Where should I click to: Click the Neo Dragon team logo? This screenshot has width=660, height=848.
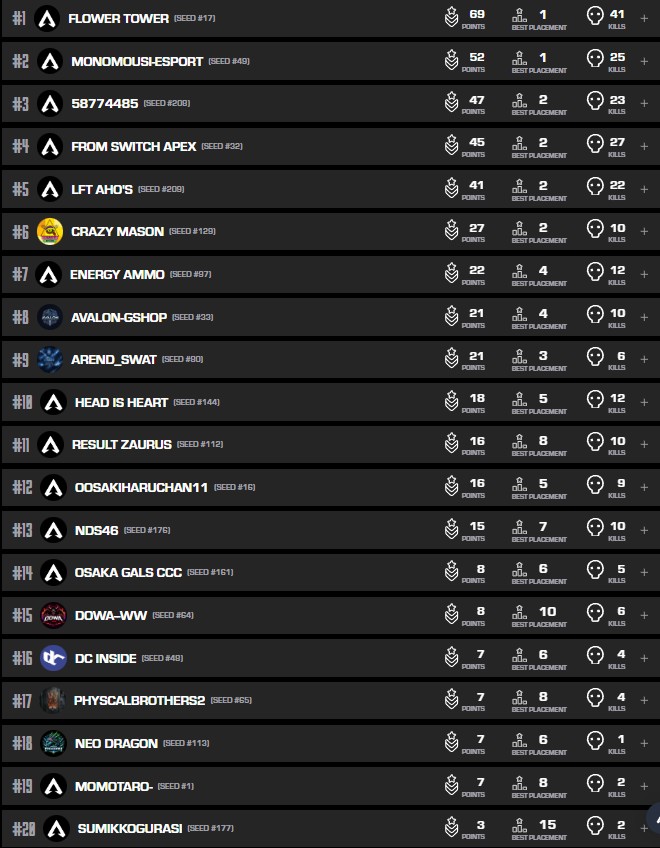54,744
